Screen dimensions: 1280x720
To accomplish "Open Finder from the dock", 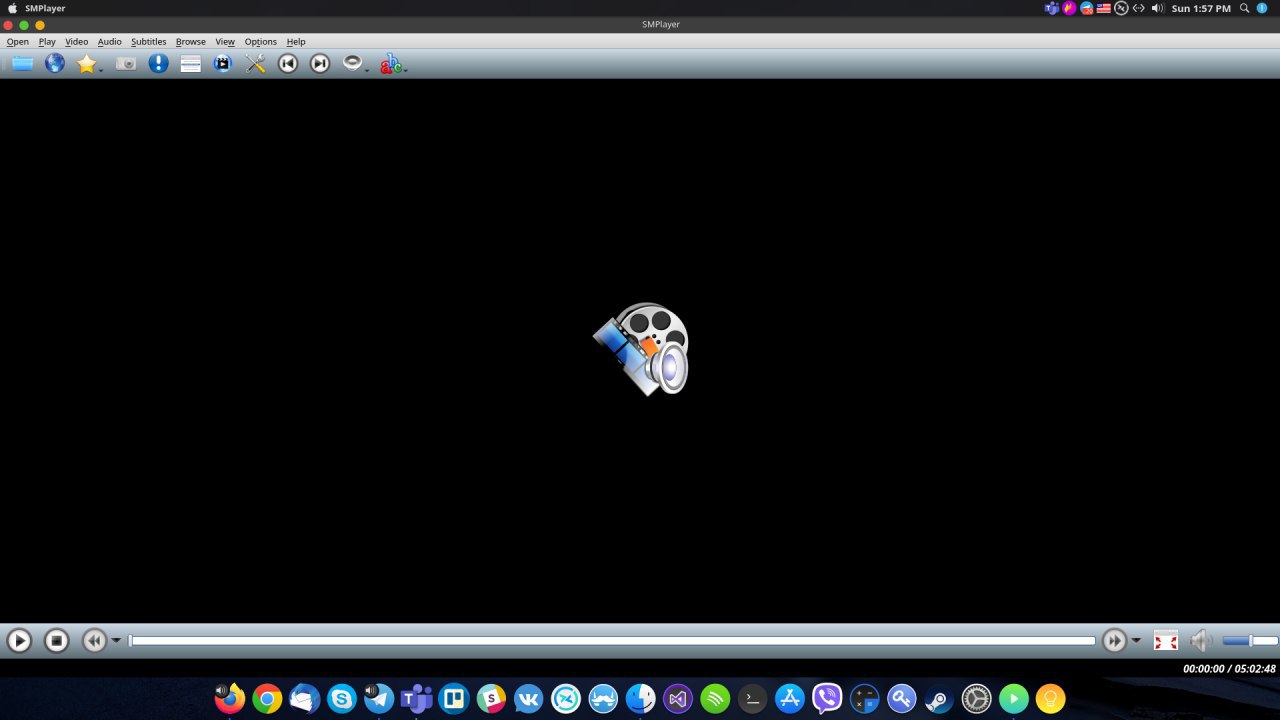I will tap(640, 698).
